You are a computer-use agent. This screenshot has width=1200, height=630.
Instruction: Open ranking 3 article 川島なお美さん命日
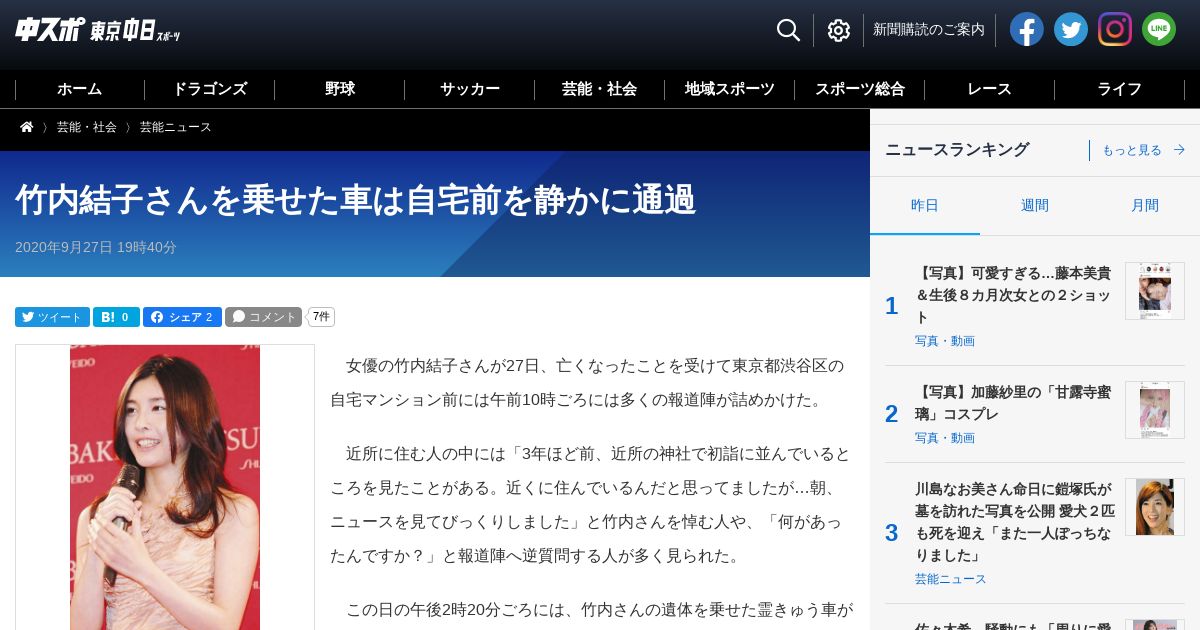1013,522
